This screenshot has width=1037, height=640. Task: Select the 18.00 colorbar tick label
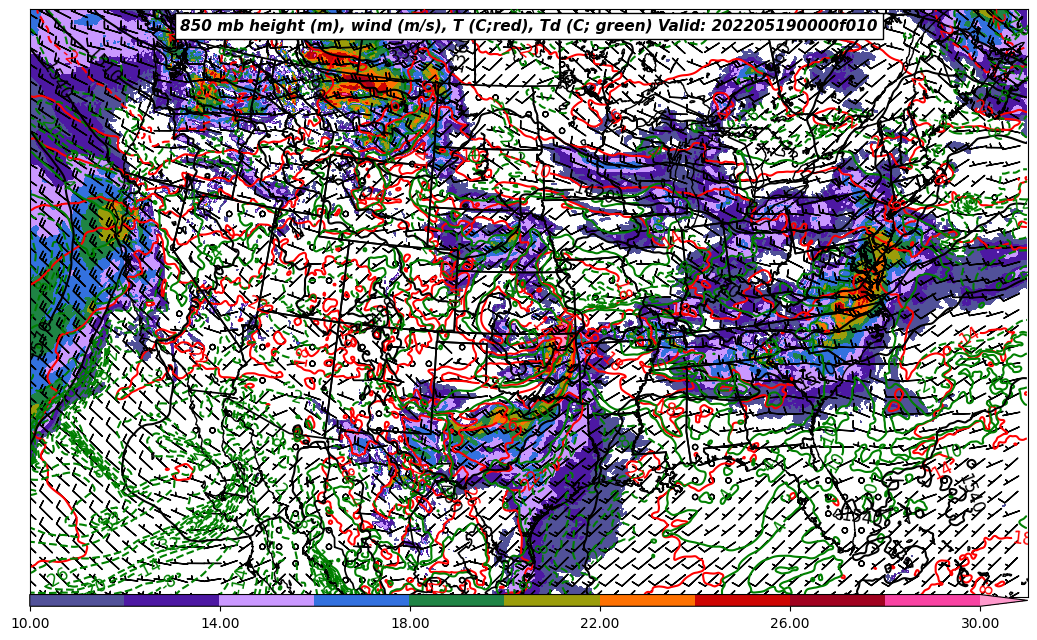[x=410, y=623]
